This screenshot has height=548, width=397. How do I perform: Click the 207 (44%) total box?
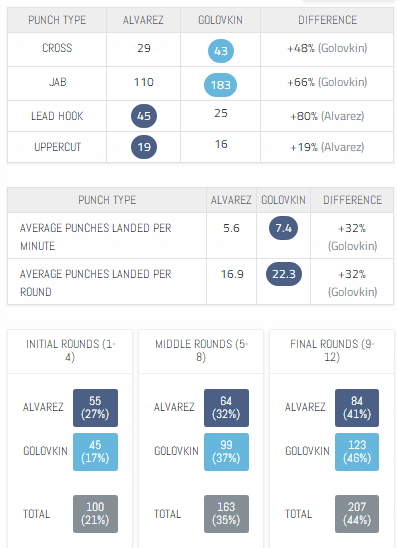click(357, 514)
